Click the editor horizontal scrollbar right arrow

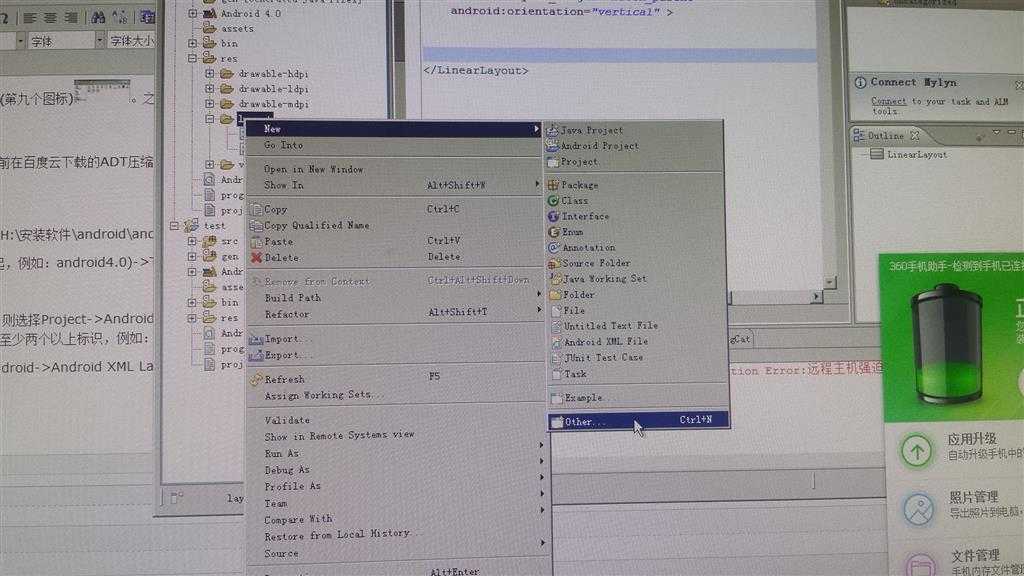(816, 296)
